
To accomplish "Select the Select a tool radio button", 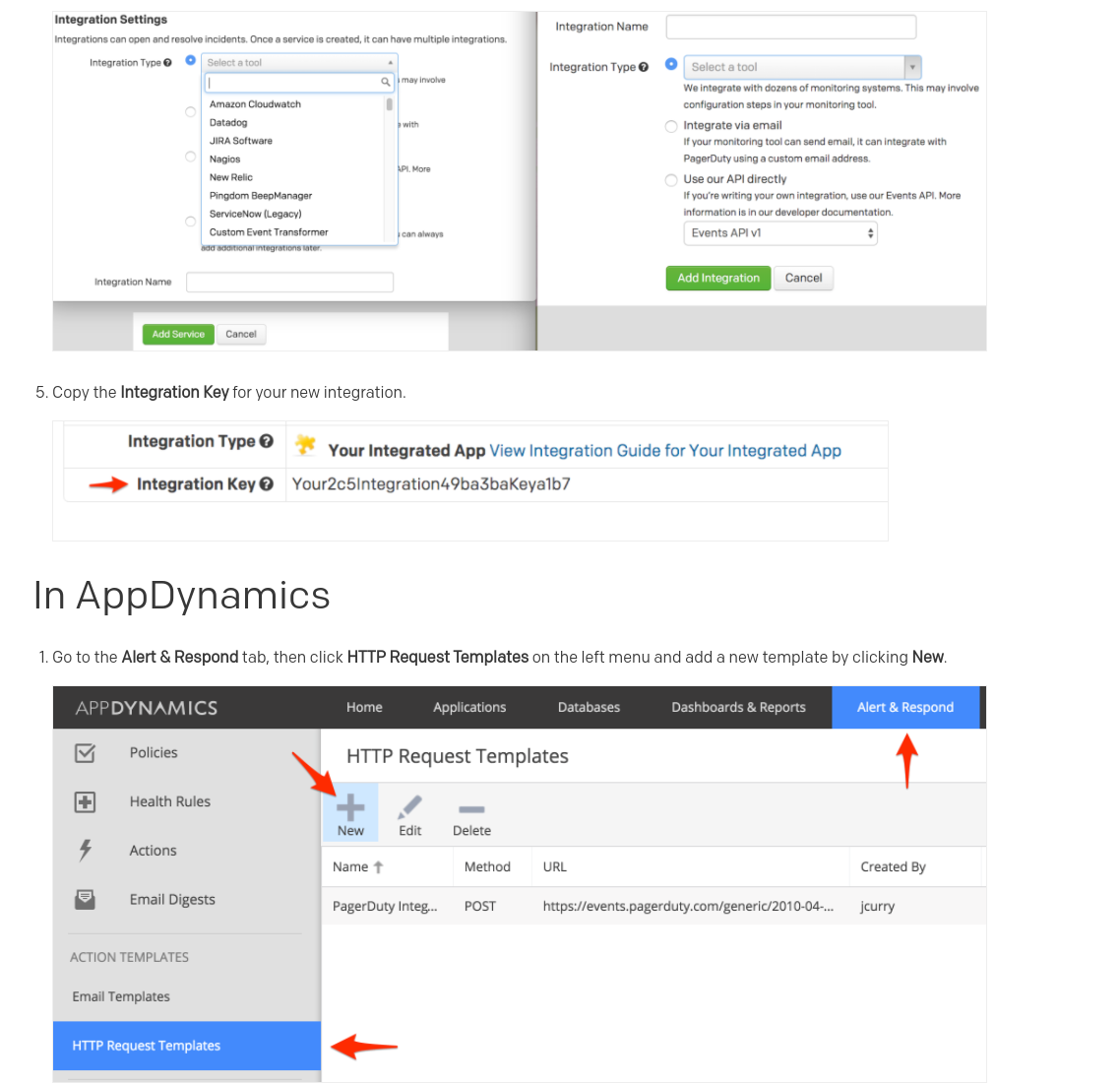I will click(670, 66).
